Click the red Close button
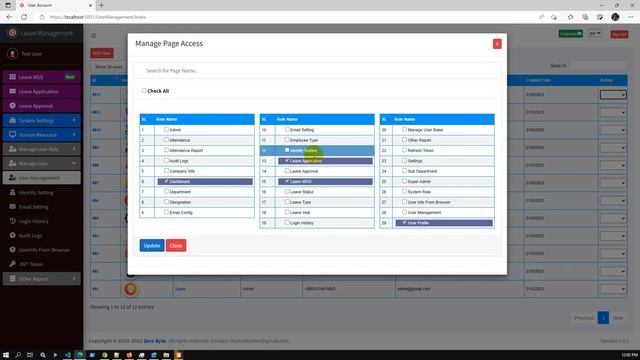The height and width of the screenshot is (360, 640). click(176, 245)
